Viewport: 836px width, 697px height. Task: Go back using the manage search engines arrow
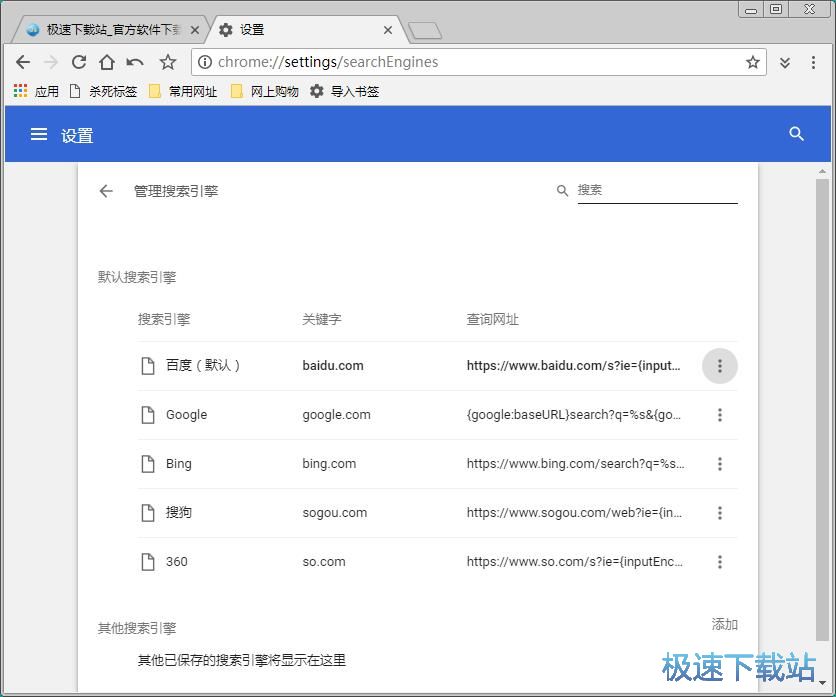106,191
